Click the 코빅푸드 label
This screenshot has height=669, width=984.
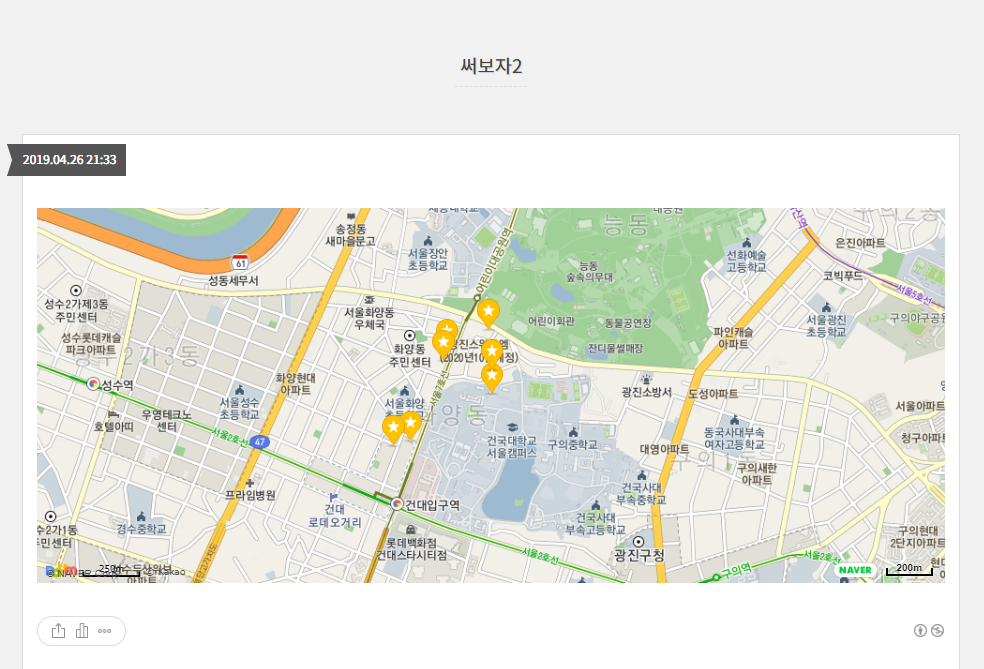(x=843, y=275)
